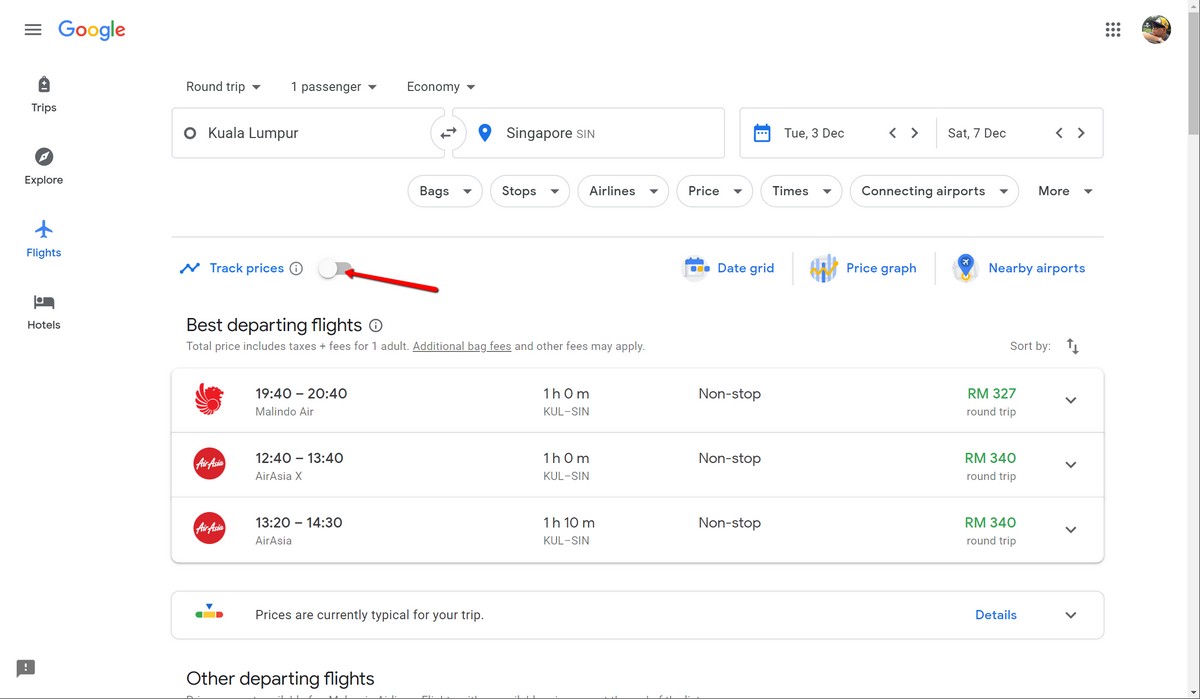1200x699 pixels.
Task: Open the hamburger navigation menu
Action: pyautogui.click(x=32, y=29)
